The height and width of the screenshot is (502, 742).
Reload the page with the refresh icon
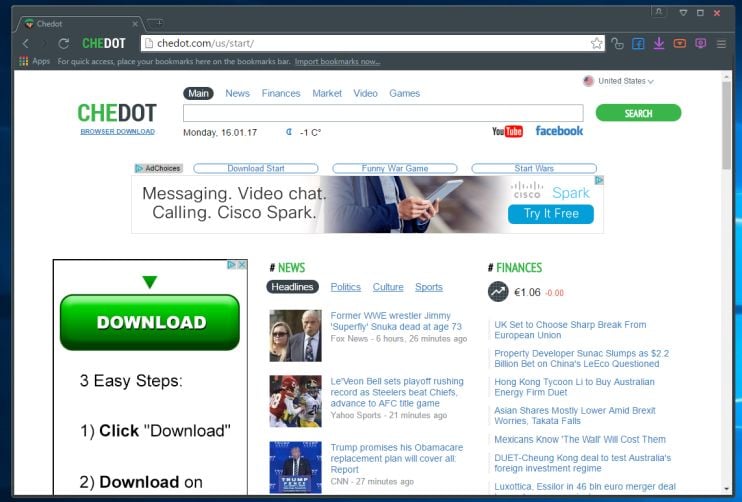tap(63, 44)
